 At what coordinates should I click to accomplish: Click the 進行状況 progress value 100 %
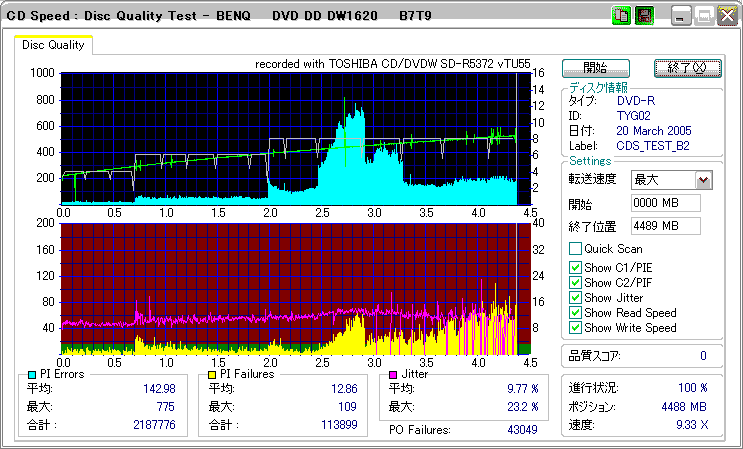[x=693, y=388]
